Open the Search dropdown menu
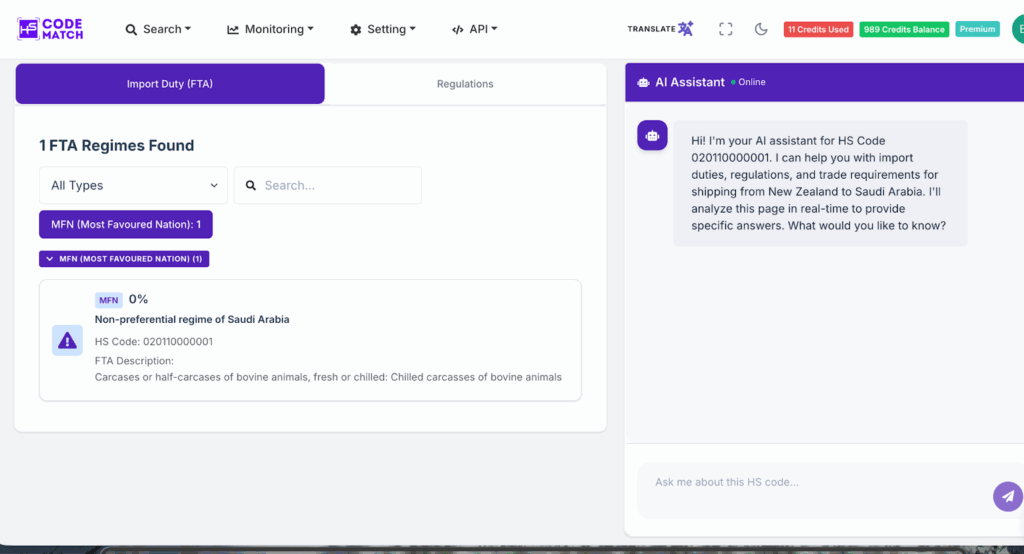The height and width of the screenshot is (554, 1024). pyautogui.click(x=158, y=29)
